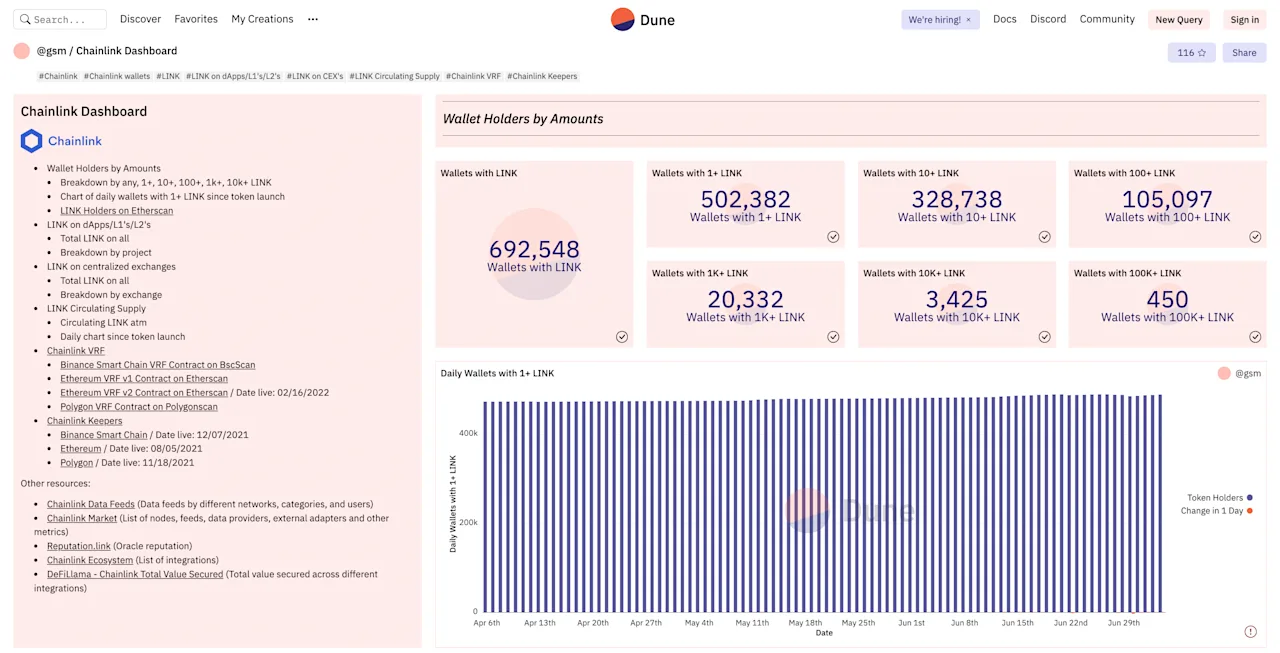Open the Docs link
The height and width of the screenshot is (653, 1280).
click(x=1004, y=19)
